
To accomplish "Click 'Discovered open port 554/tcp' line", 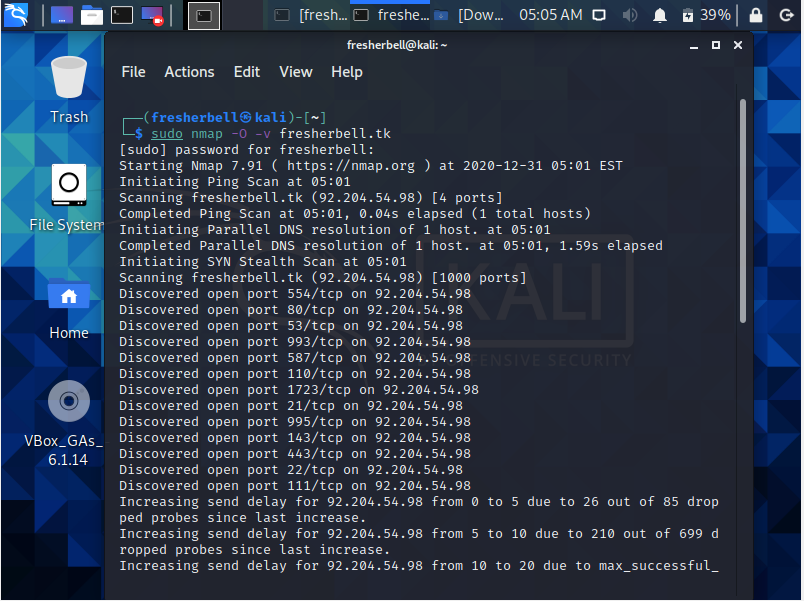I will (295, 294).
